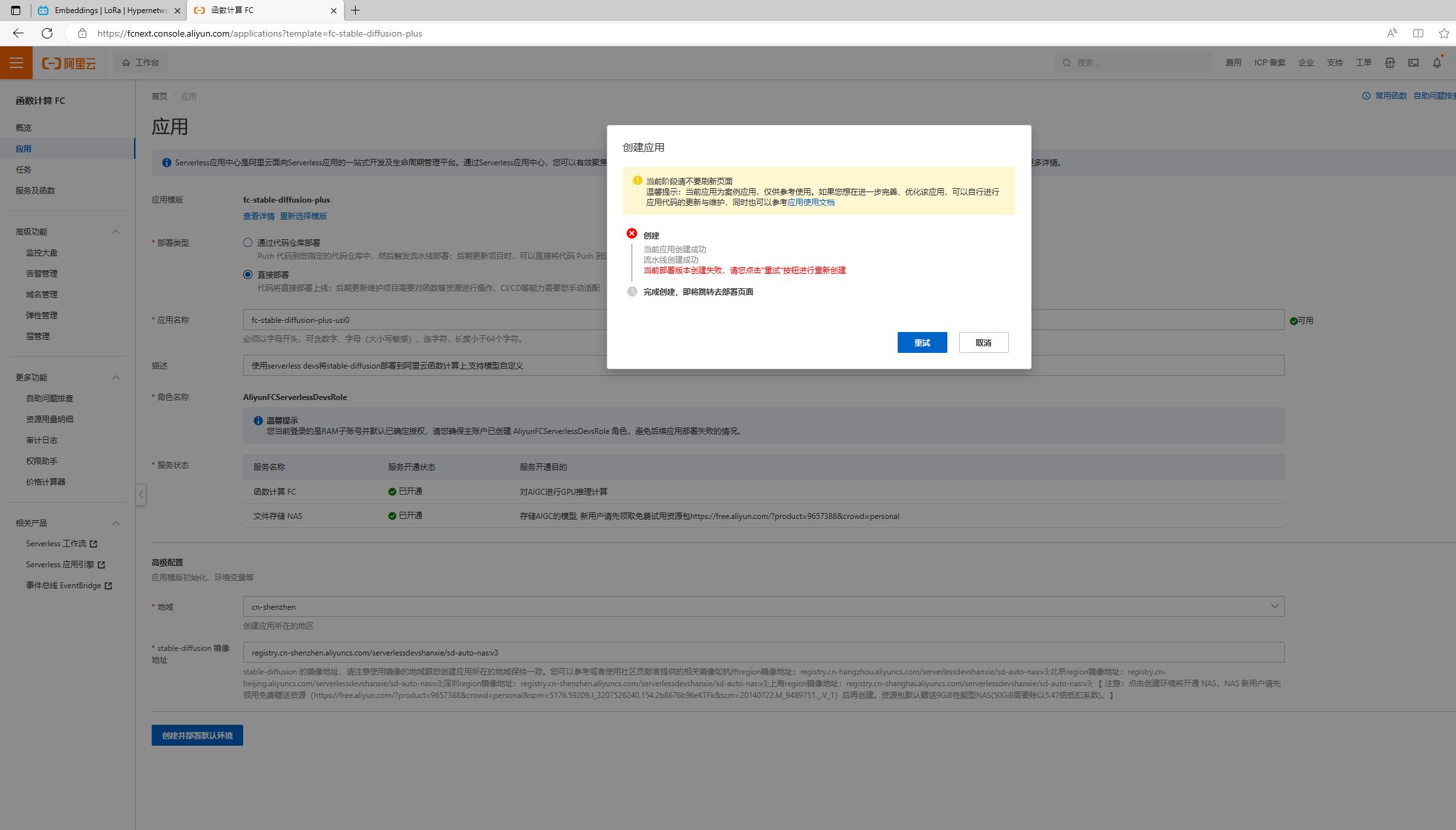Open the tab actions menu icon
The width and height of the screenshot is (1456, 830).
(16, 10)
